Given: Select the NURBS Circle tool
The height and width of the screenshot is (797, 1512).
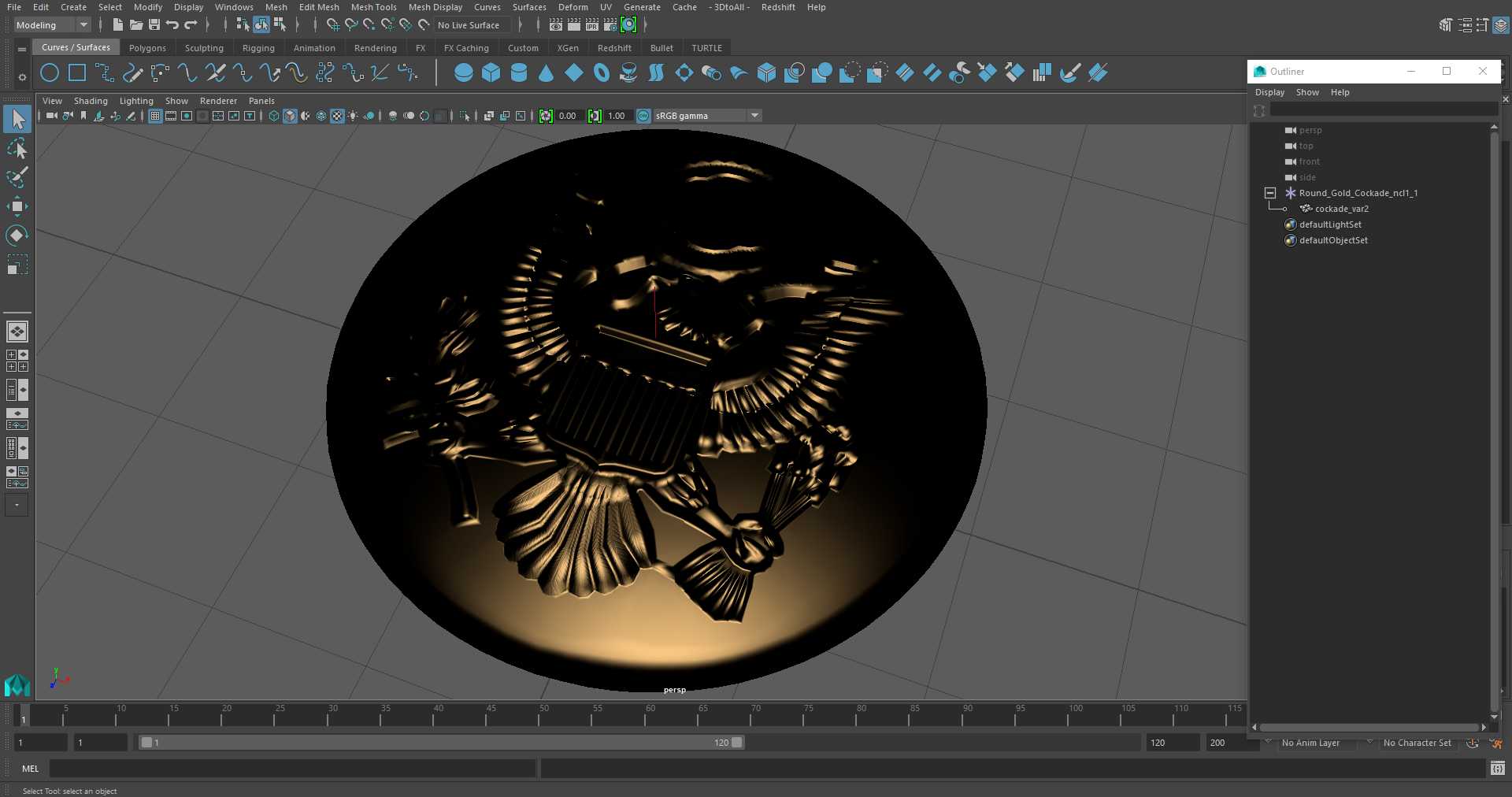Looking at the screenshot, I should (50, 73).
